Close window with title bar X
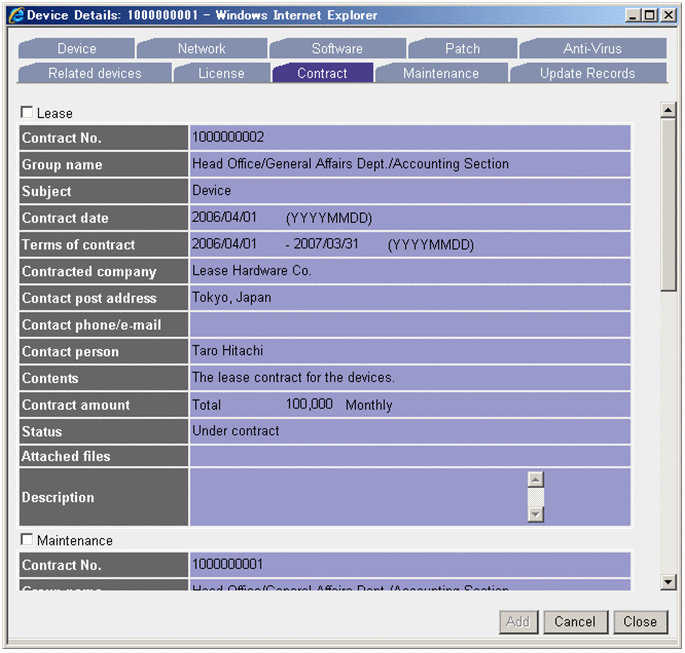Viewport: 685px width, 653px height. pos(668,15)
